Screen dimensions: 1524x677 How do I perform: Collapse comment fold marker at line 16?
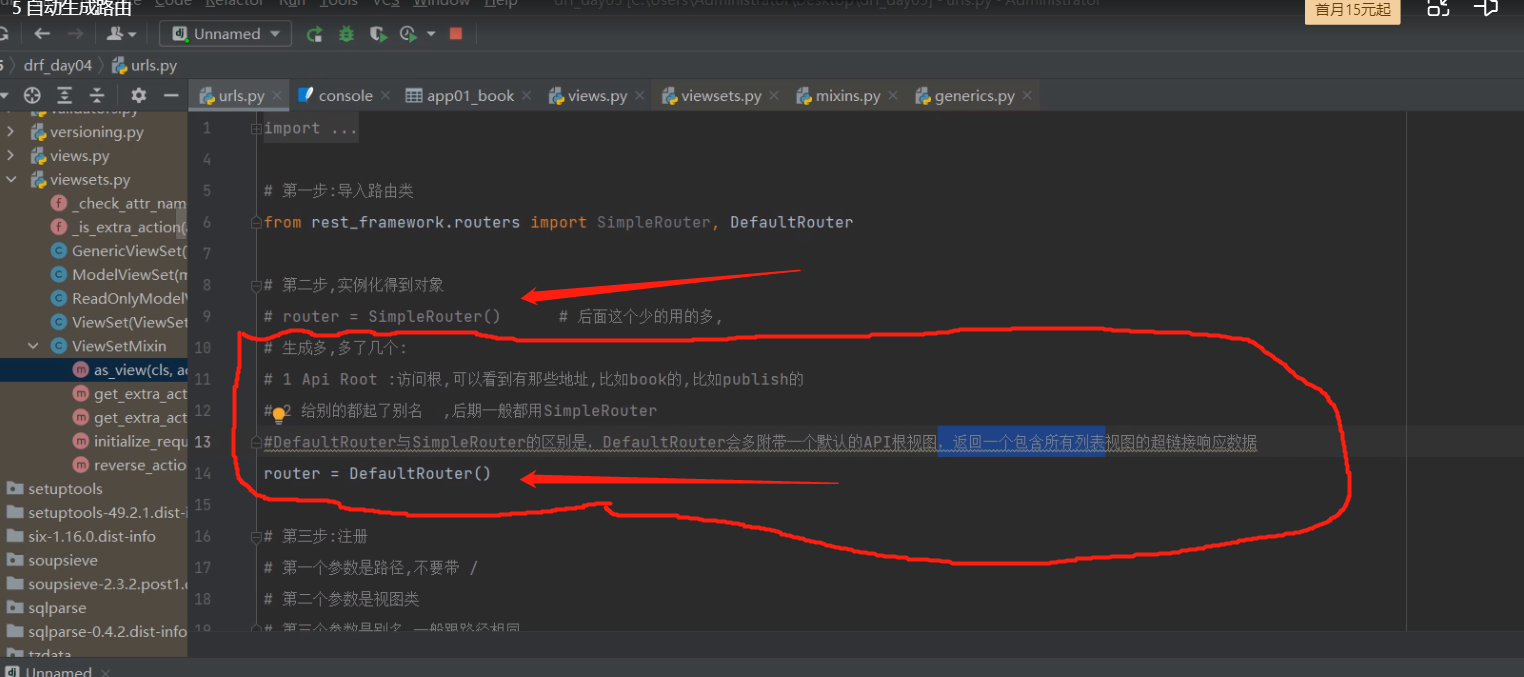256,536
